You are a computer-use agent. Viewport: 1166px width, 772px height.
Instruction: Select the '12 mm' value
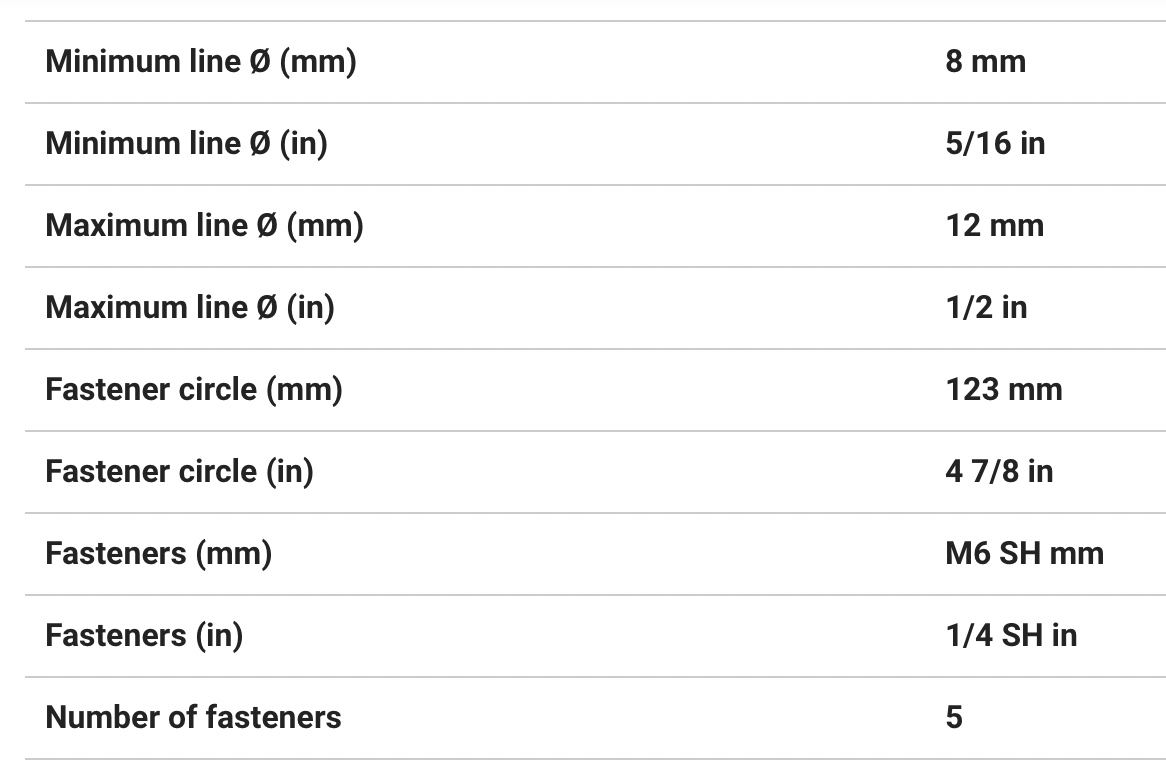pyautogui.click(x=994, y=226)
